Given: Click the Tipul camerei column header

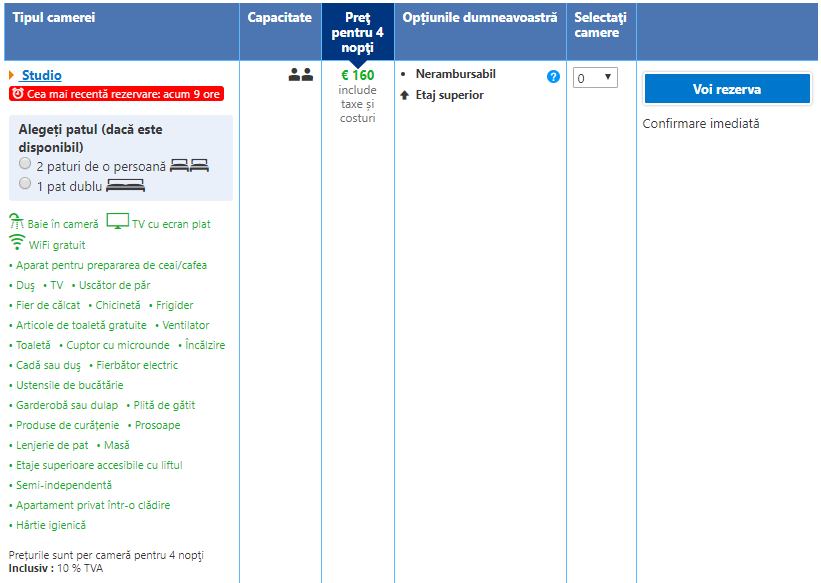Looking at the screenshot, I should pos(53,18).
